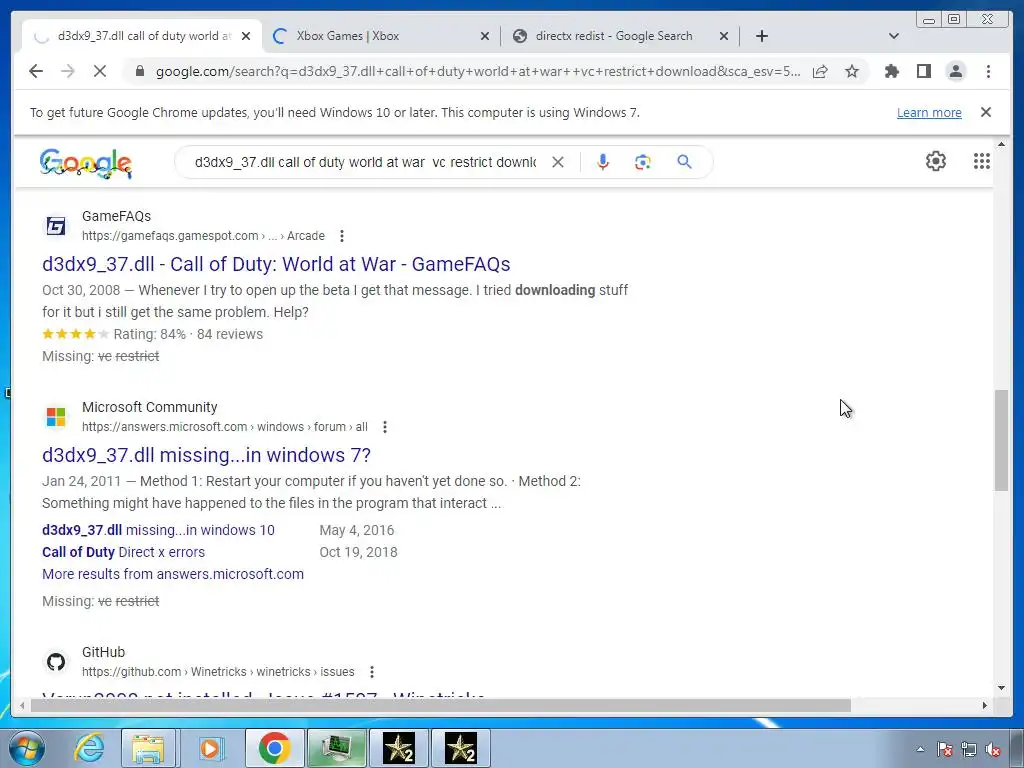
Task: Select the d3dx9_37.dll call of duty tab
Action: click(x=142, y=36)
